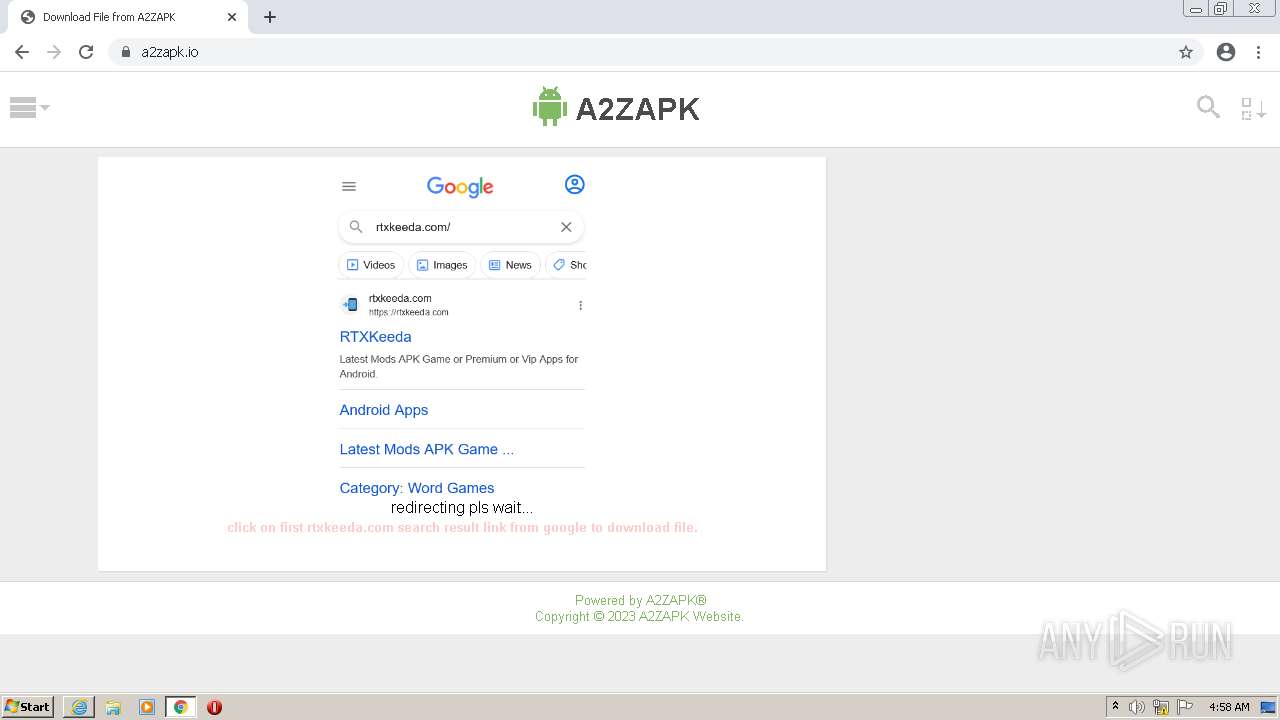
Task: Clear the search with the X icon
Action: tap(566, 227)
